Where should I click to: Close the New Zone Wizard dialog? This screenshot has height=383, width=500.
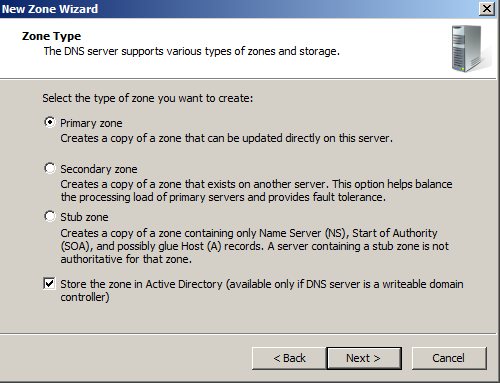tap(486, 9)
